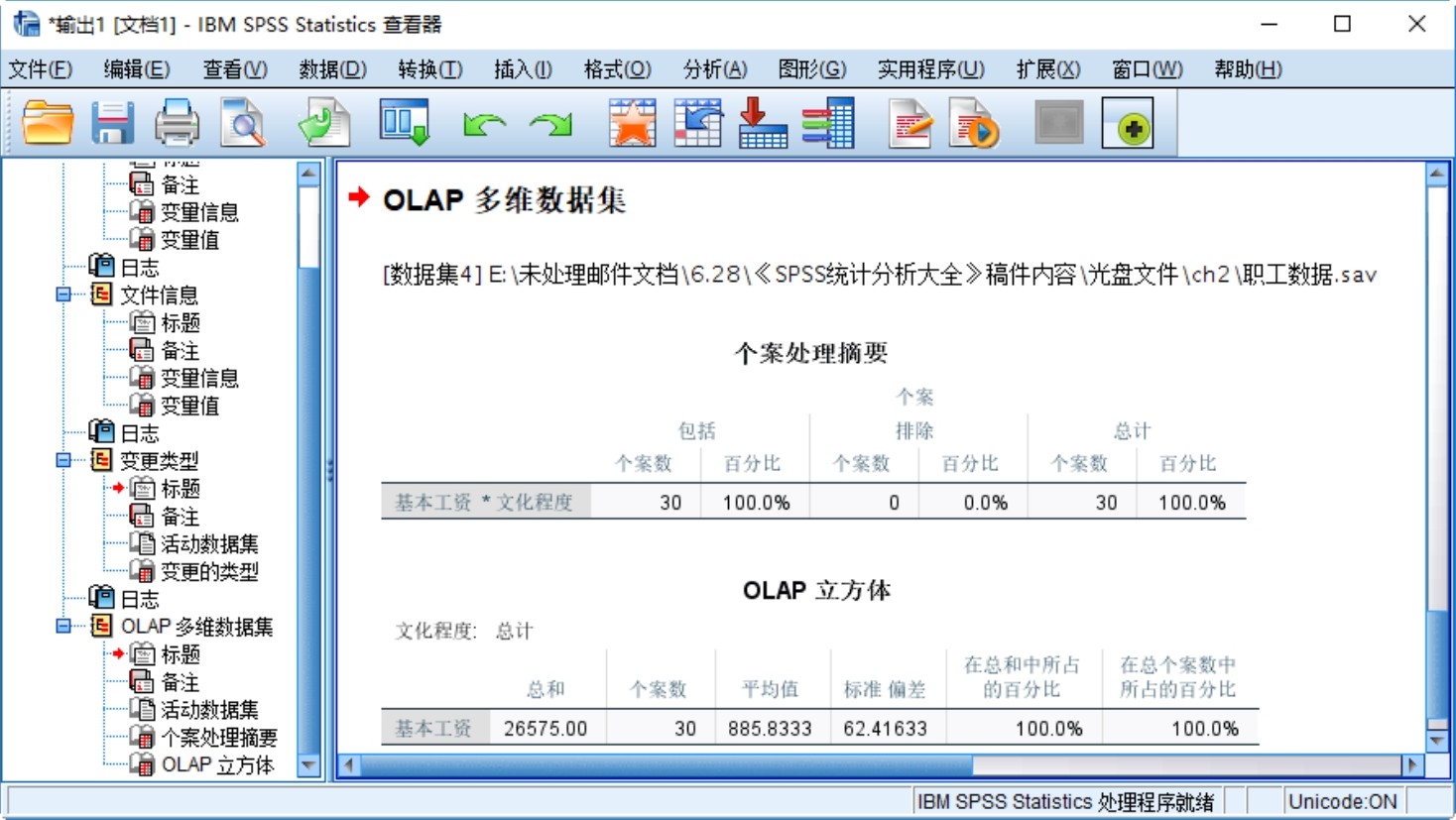Click the grayed-out rectangle toolbar icon
This screenshot has width=1456, height=820.
point(1059,124)
